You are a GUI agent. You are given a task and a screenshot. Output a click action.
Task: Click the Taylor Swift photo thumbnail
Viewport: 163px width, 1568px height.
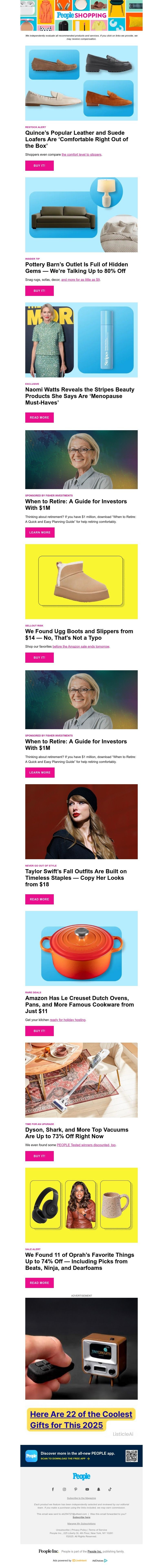click(81, 822)
